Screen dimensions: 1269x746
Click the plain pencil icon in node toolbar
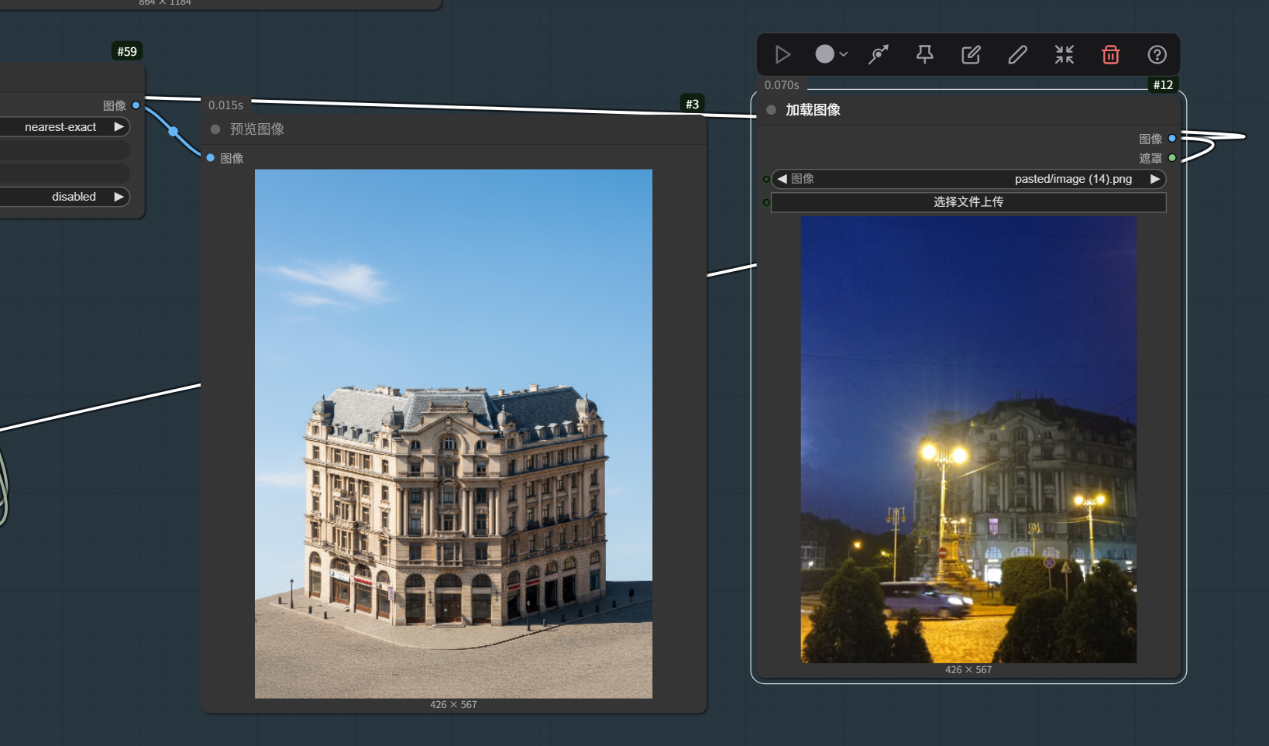point(1017,55)
